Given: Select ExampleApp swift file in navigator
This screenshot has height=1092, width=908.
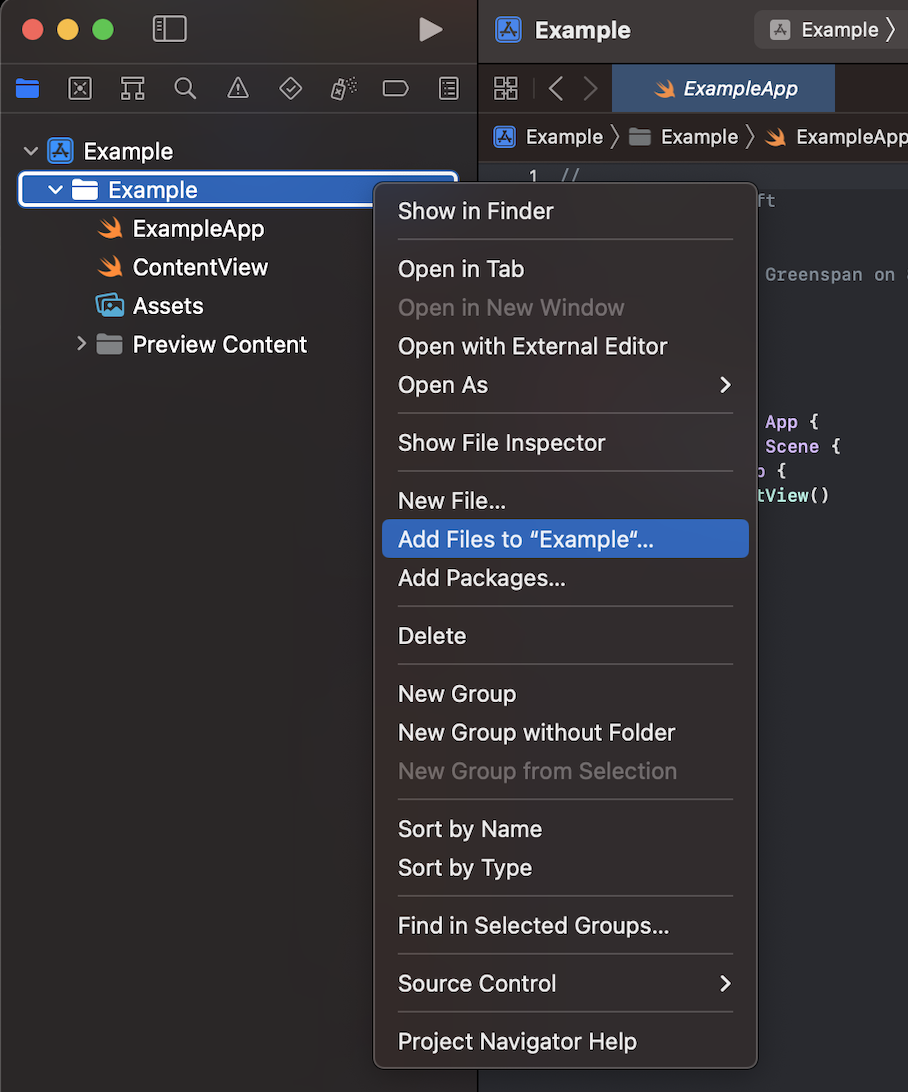Looking at the screenshot, I should (x=180, y=228).
